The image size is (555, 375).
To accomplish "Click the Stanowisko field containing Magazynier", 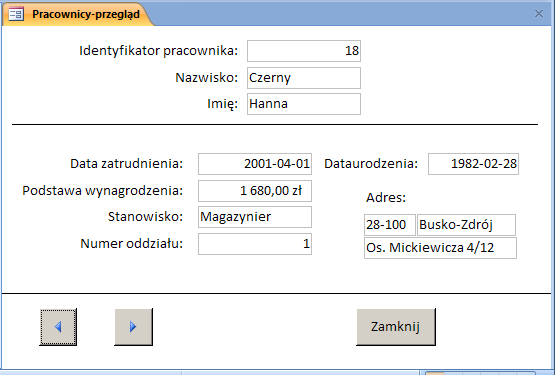I will click(x=255, y=217).
